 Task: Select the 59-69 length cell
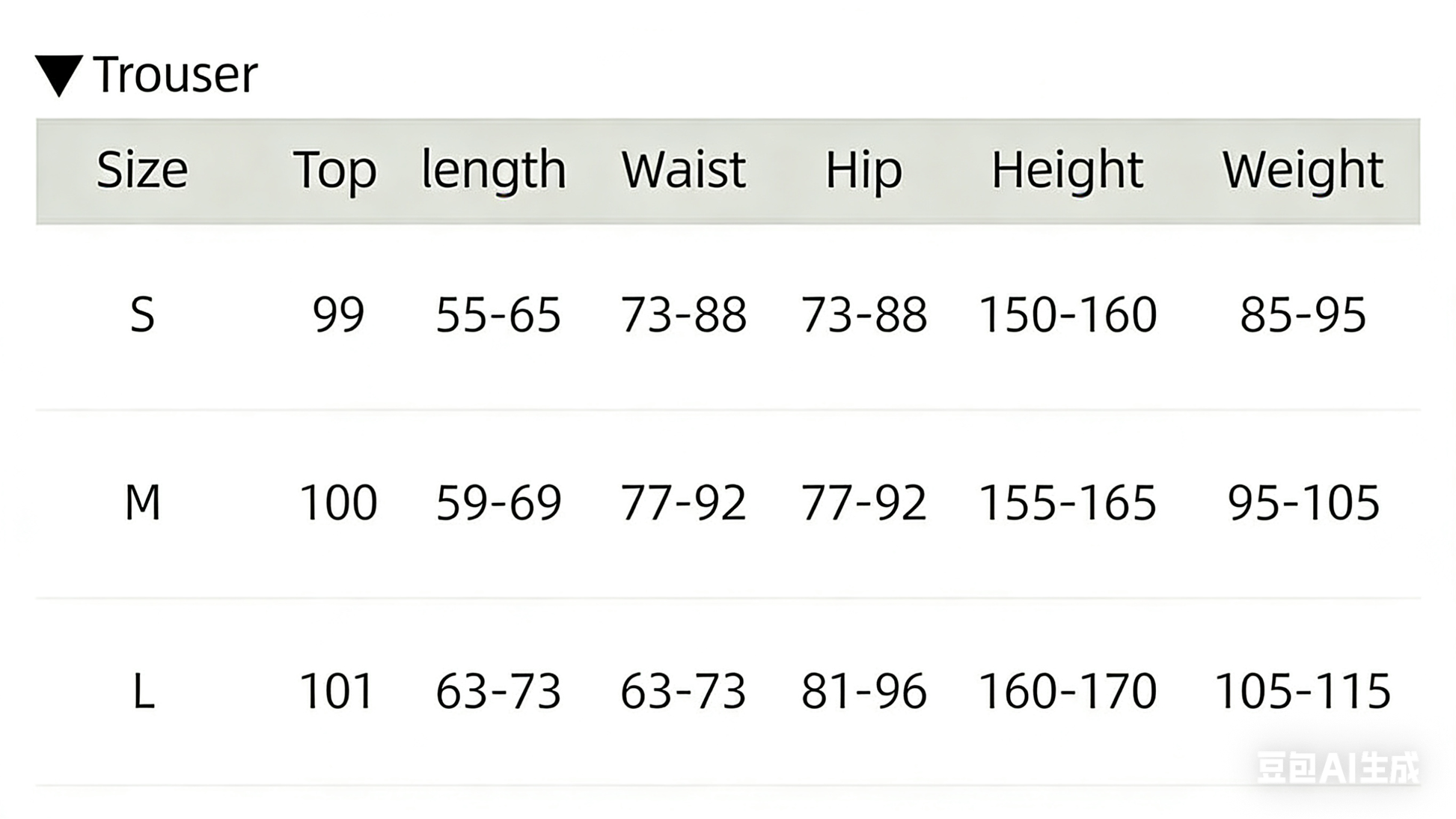(498, 502)
